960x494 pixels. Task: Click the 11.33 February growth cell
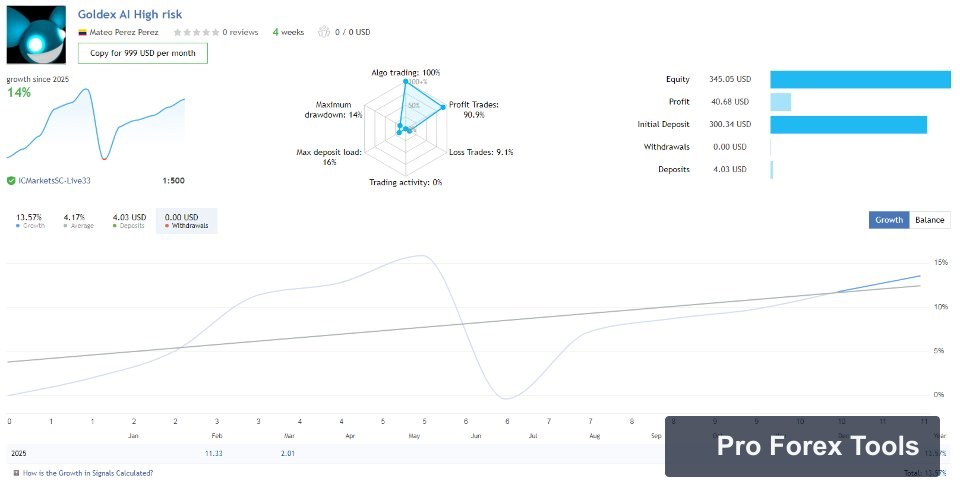[x=214, y=454]
